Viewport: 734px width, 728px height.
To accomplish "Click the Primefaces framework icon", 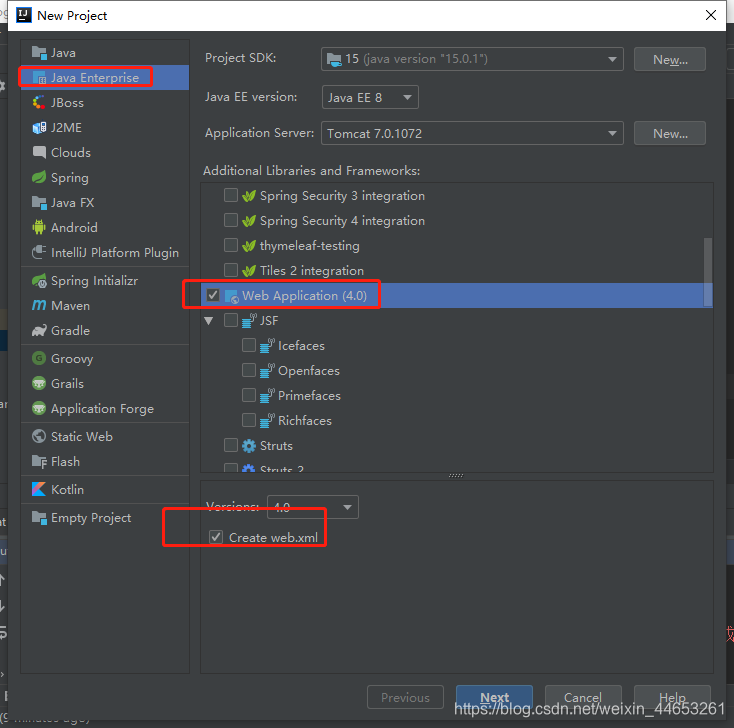I will 267,396.
